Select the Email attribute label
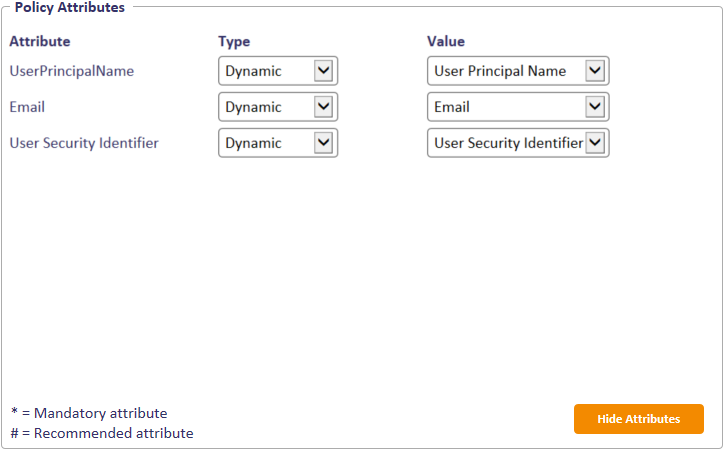This screenshot has width=724, height=450. tap(28, 107)
